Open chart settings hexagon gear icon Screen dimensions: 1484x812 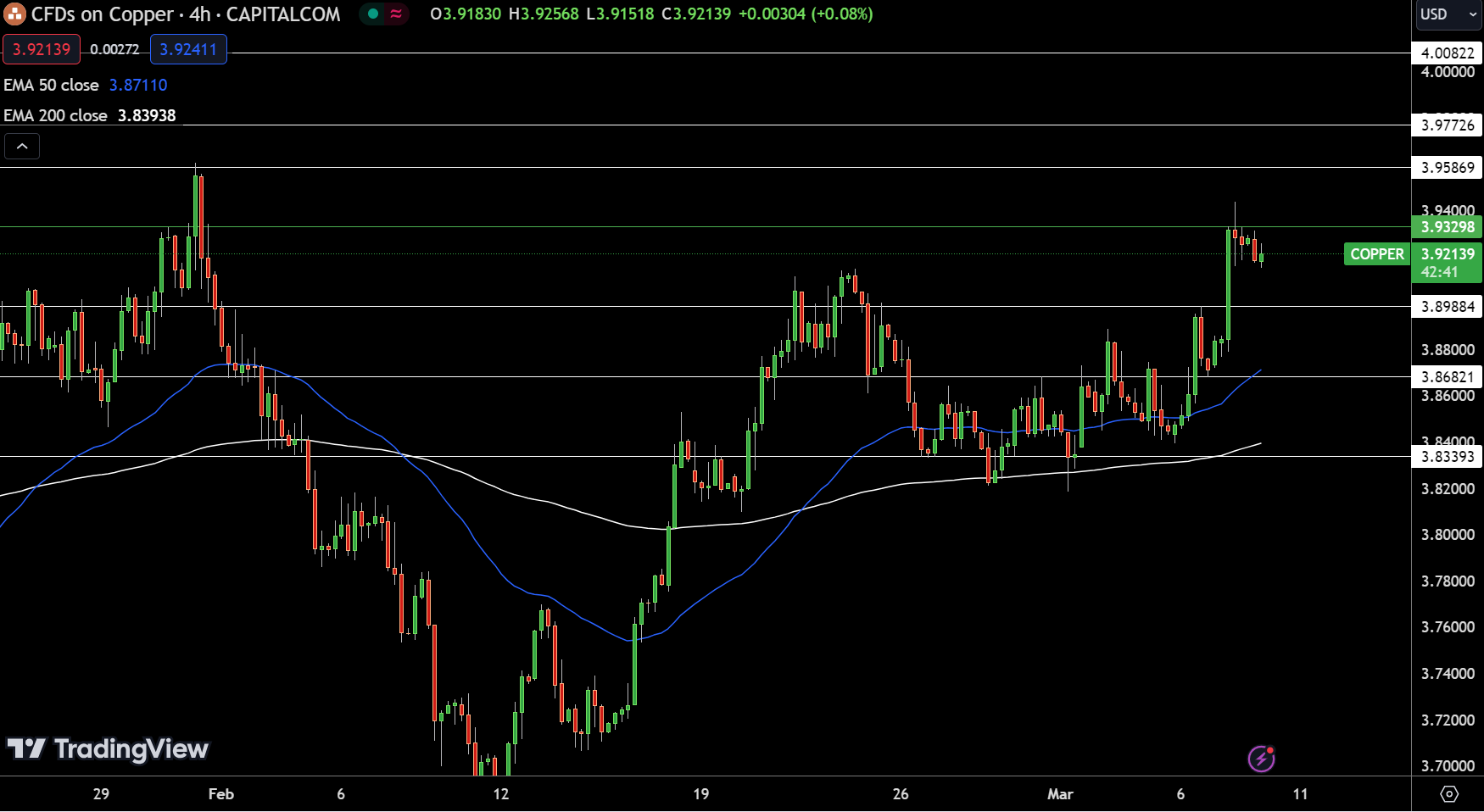(x=1449, y=794)
